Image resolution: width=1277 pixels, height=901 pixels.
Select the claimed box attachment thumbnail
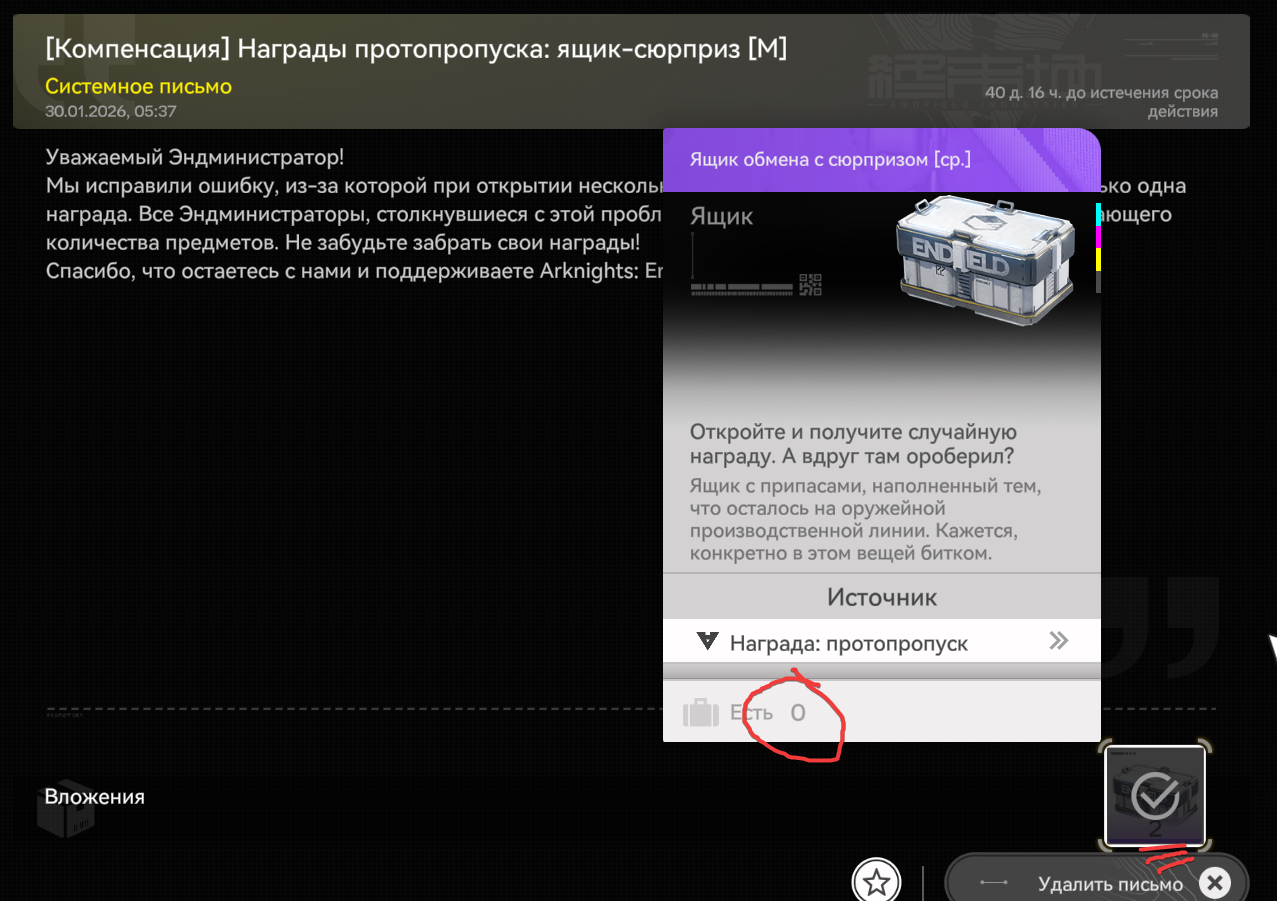point(1155,797)
